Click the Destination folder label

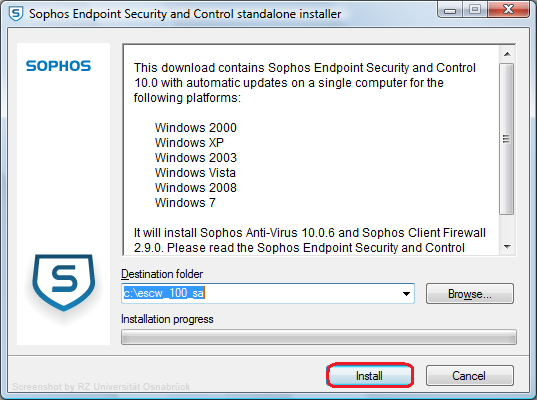pos(162,274)
